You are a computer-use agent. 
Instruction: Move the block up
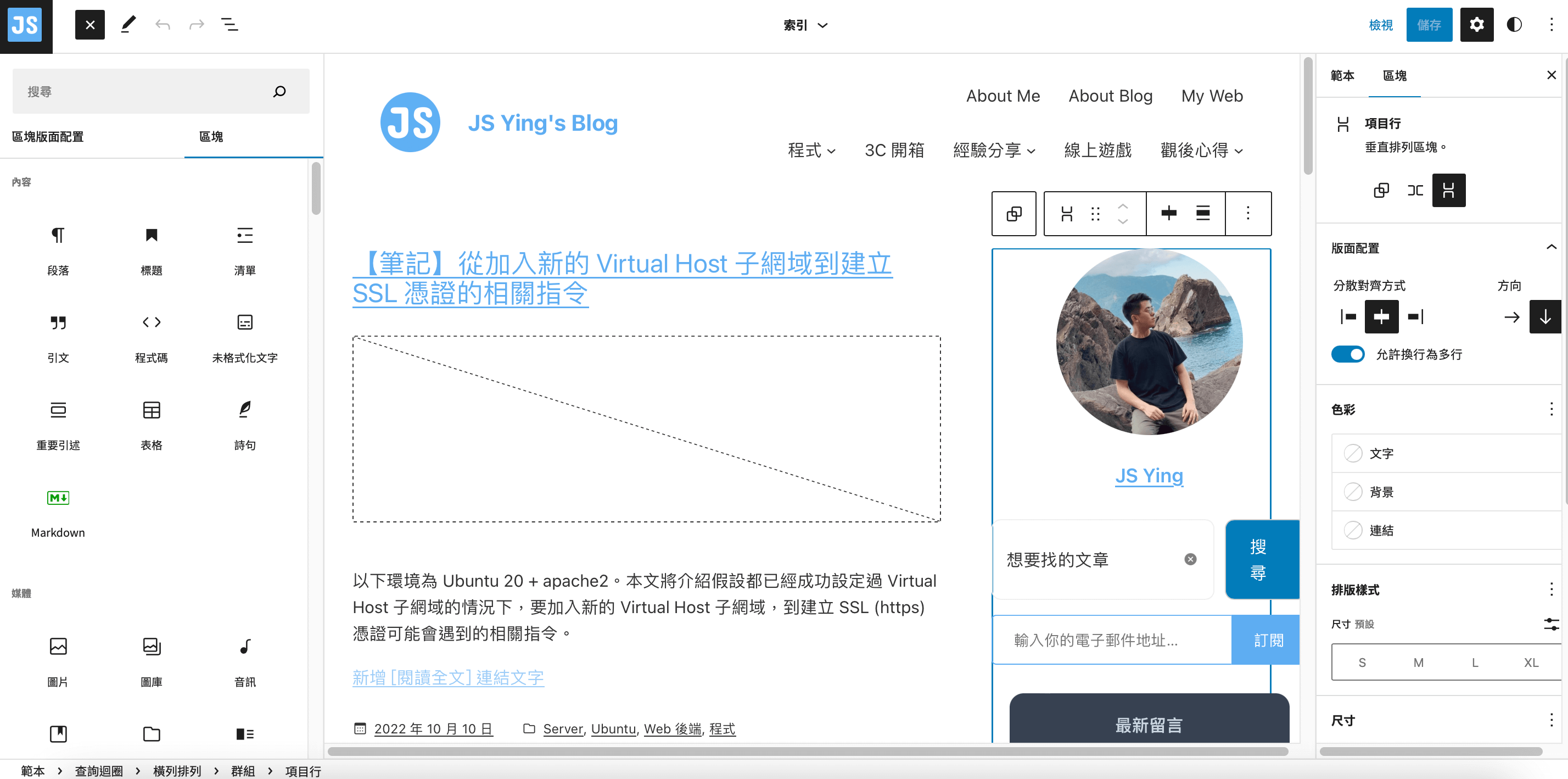tap(1122, 207)
